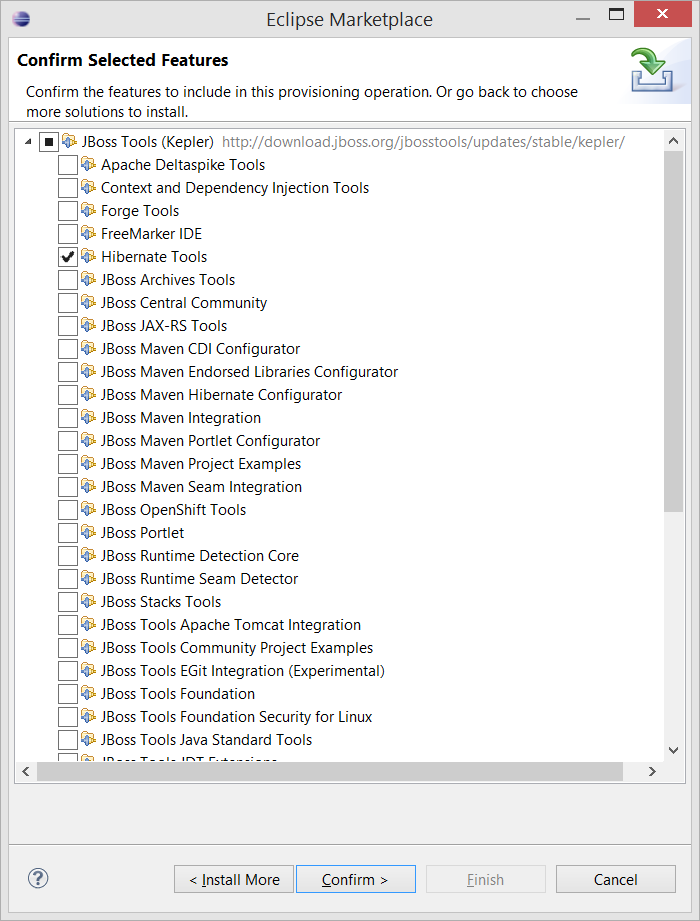This screenshot has height=921, width=700.
Task: Select the JBoss Portlet row label
Action: (x=143, y=533)
